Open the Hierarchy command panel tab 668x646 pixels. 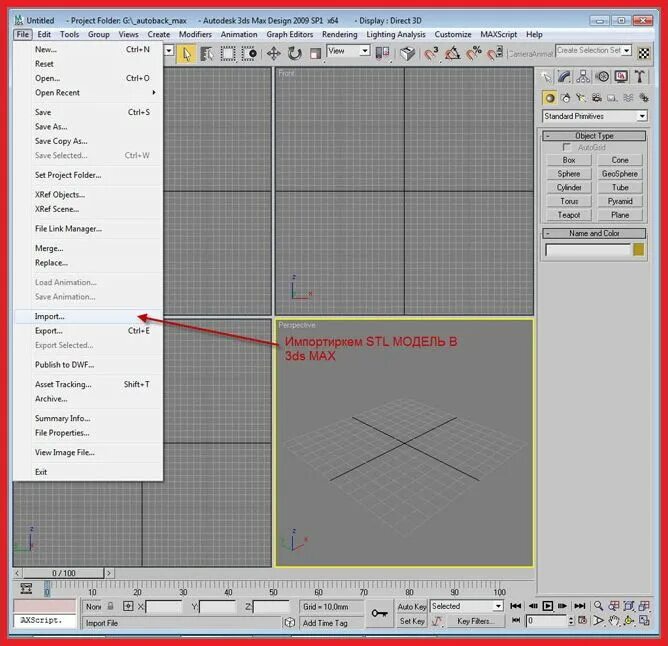583,77
